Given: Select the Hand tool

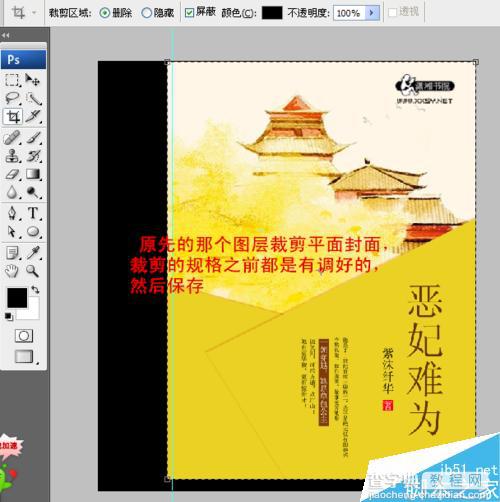Looking at the screenshot, I should coord(12,271).
